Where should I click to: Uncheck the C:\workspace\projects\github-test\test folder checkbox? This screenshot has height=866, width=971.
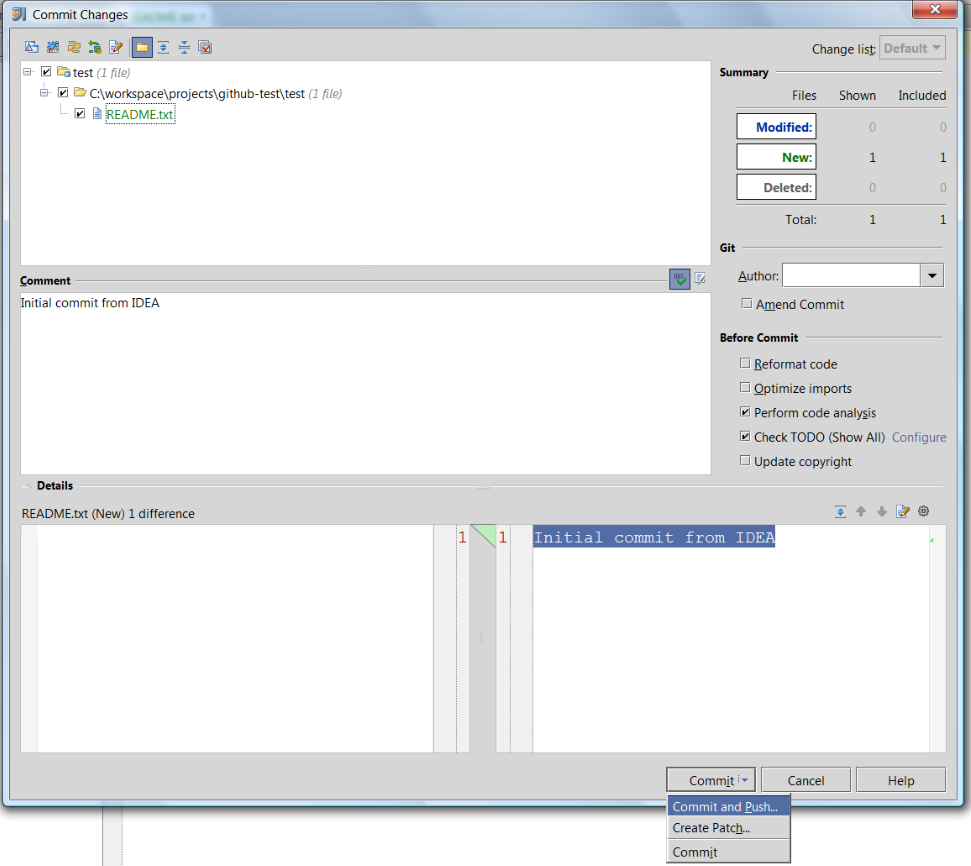pyautogui.click(x=63, y=93)
